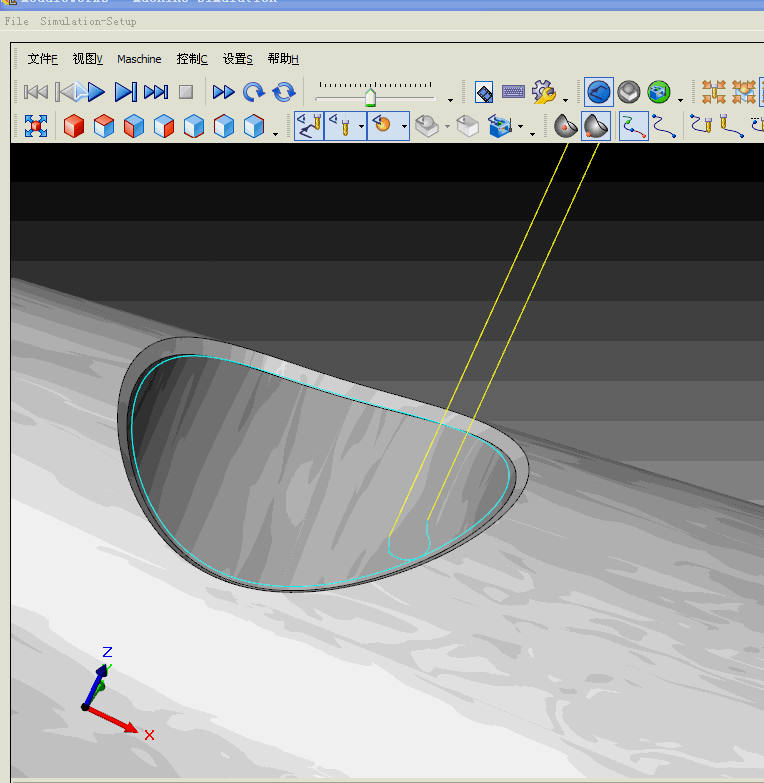Open the 设置S menu
The width and height of the screenshot is (764, 783).
pos(238,59)
